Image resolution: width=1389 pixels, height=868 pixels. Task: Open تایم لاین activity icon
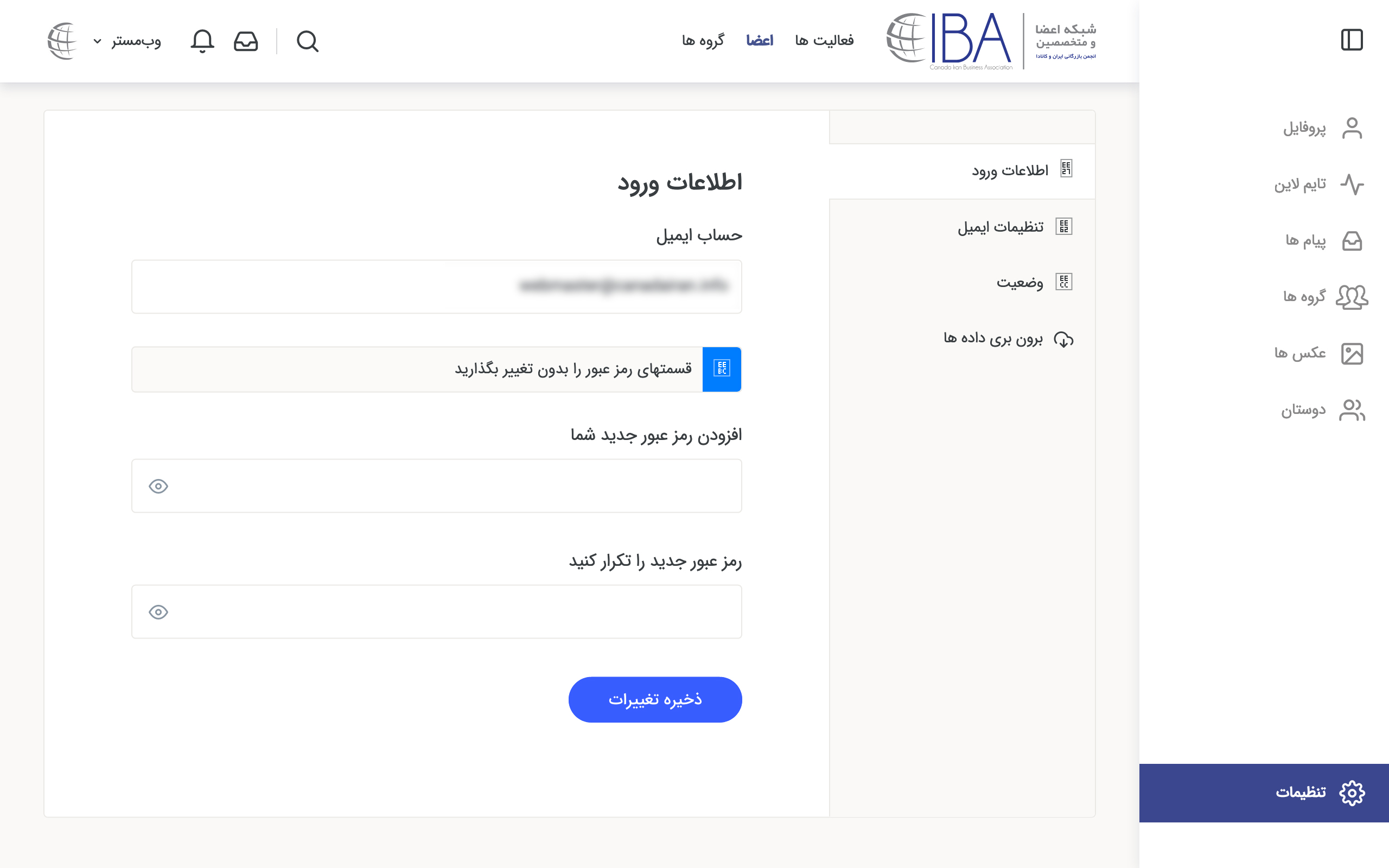(1352, 184)
